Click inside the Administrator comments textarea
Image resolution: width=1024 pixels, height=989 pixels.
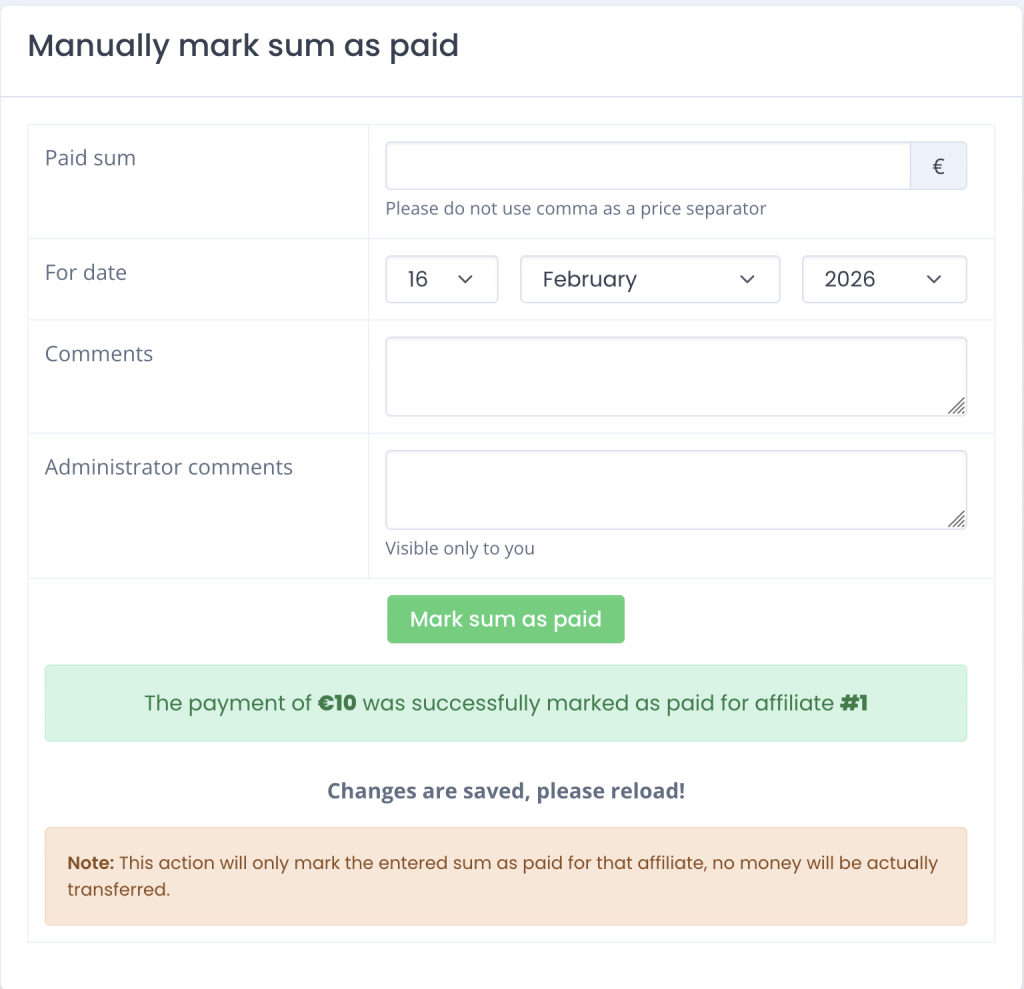click(x=676, y=489)
